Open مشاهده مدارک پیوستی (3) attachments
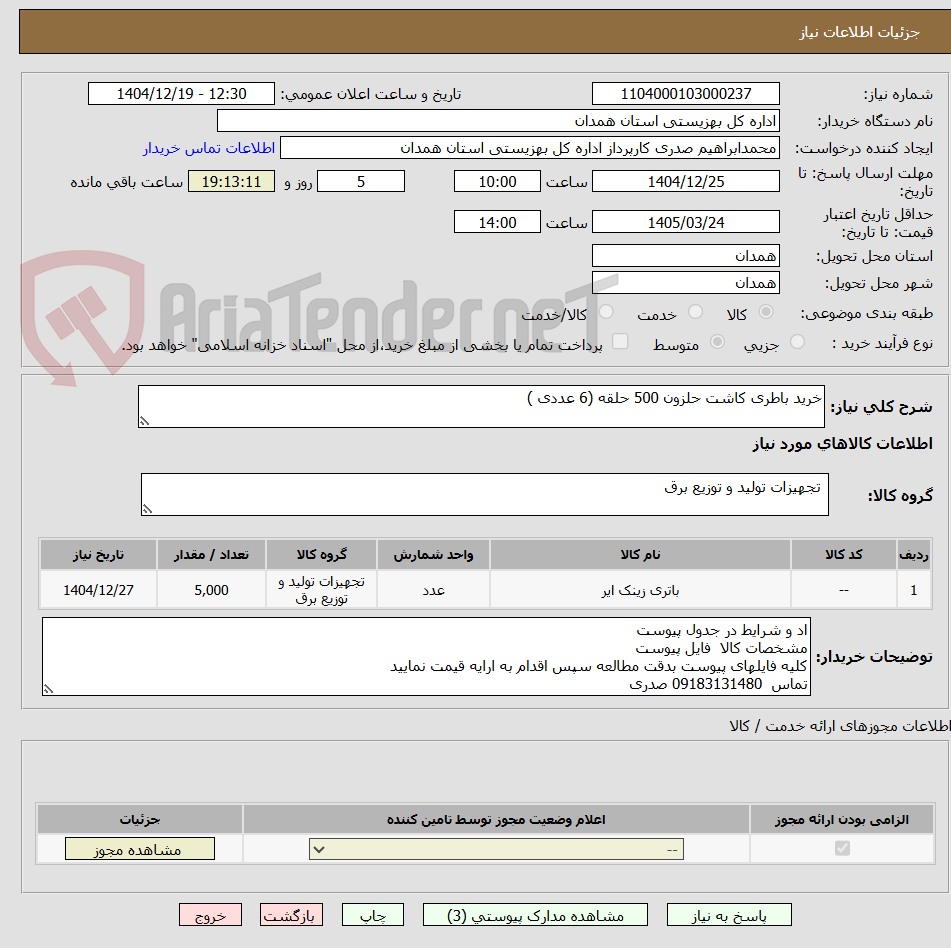 [x=535, y=915]
